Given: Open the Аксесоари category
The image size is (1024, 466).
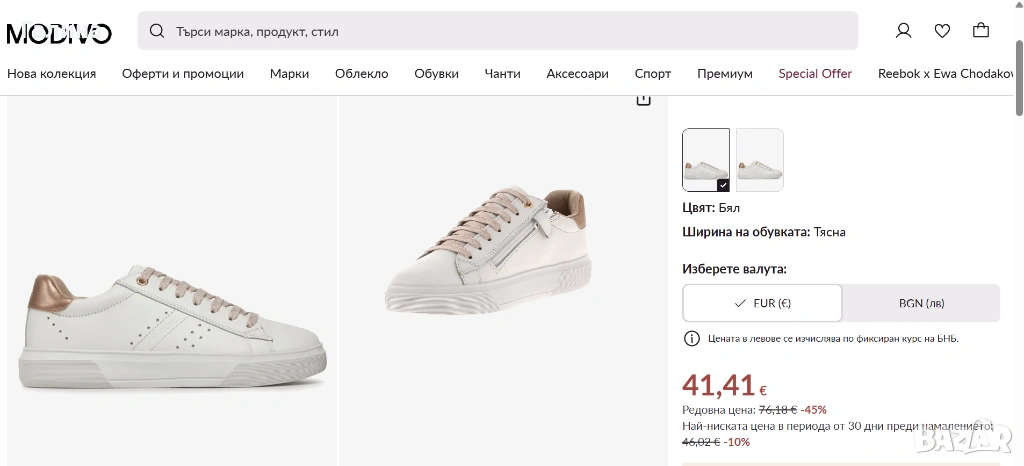Looking at the screenshot, I should (577, 74).
